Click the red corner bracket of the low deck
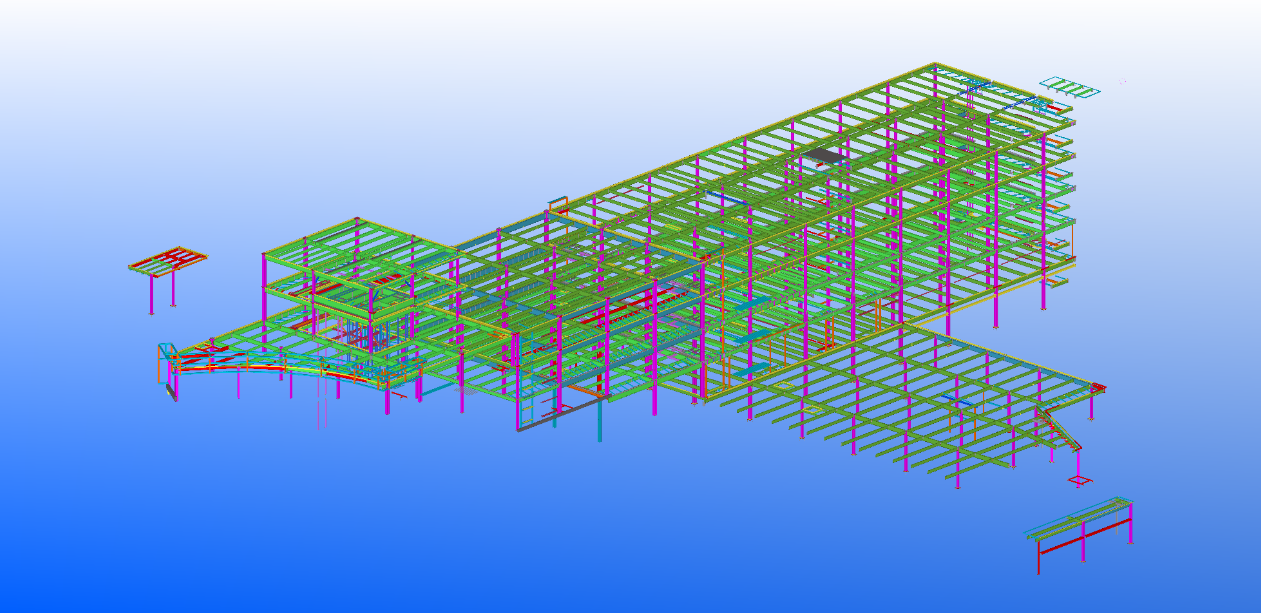The width and height of the screenshot is (1261, 613). coord(1097,387)
